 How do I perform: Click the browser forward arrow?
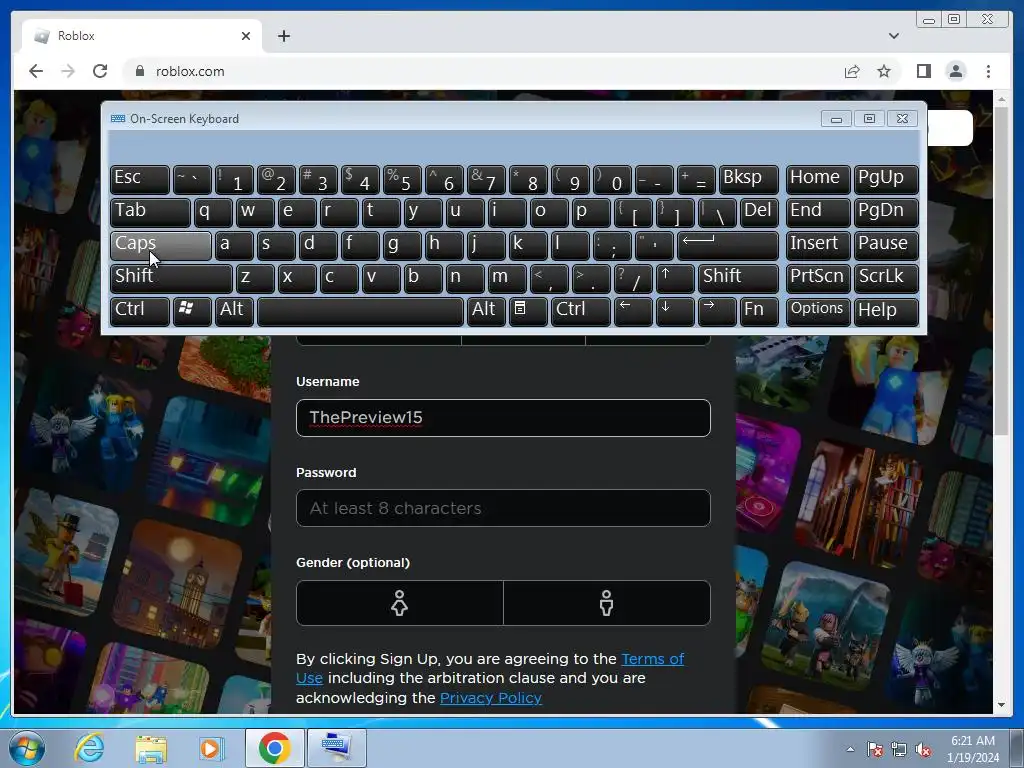click(68, 71)
